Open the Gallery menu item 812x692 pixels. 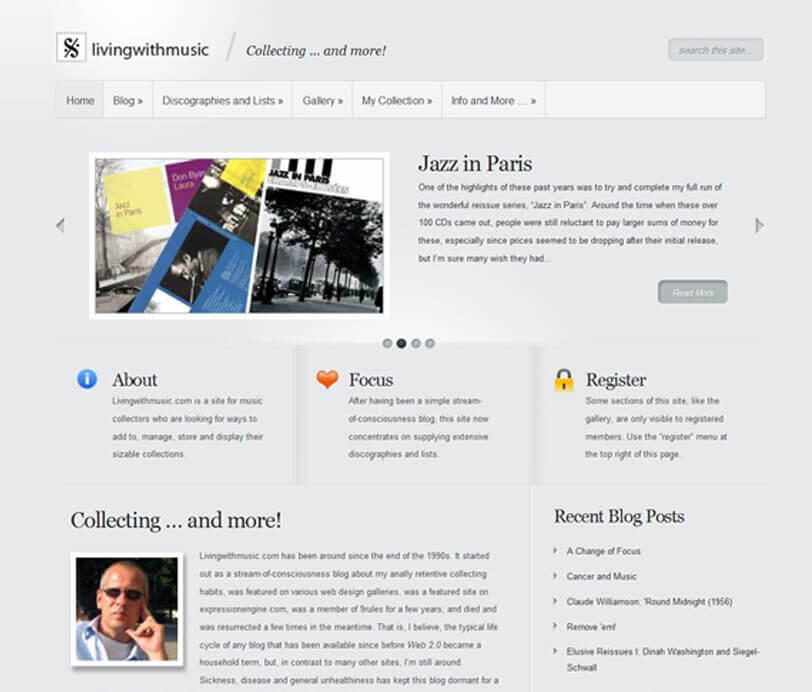322,101
